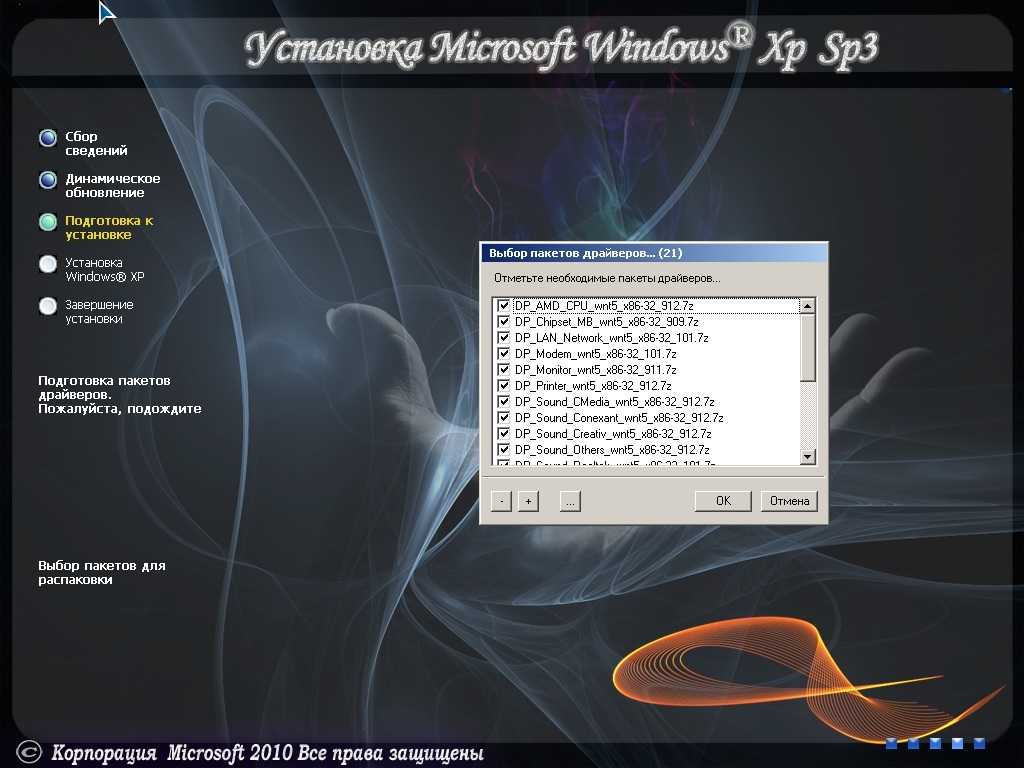The height and width of the screenshot is (768, 1024).
Task: Toggle DP_Sound_CMedia_wnt5_x86-32_912.7z checkbox
Action: [504, 402]
